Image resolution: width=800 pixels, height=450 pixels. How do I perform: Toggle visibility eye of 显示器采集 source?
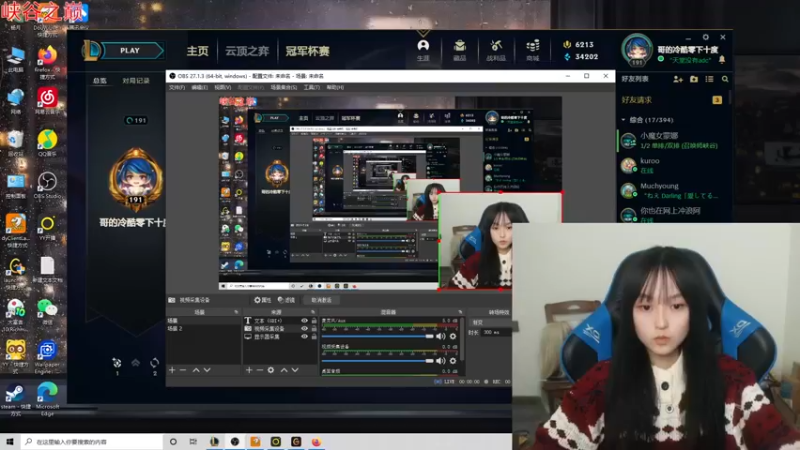click(x=305, y=337)
